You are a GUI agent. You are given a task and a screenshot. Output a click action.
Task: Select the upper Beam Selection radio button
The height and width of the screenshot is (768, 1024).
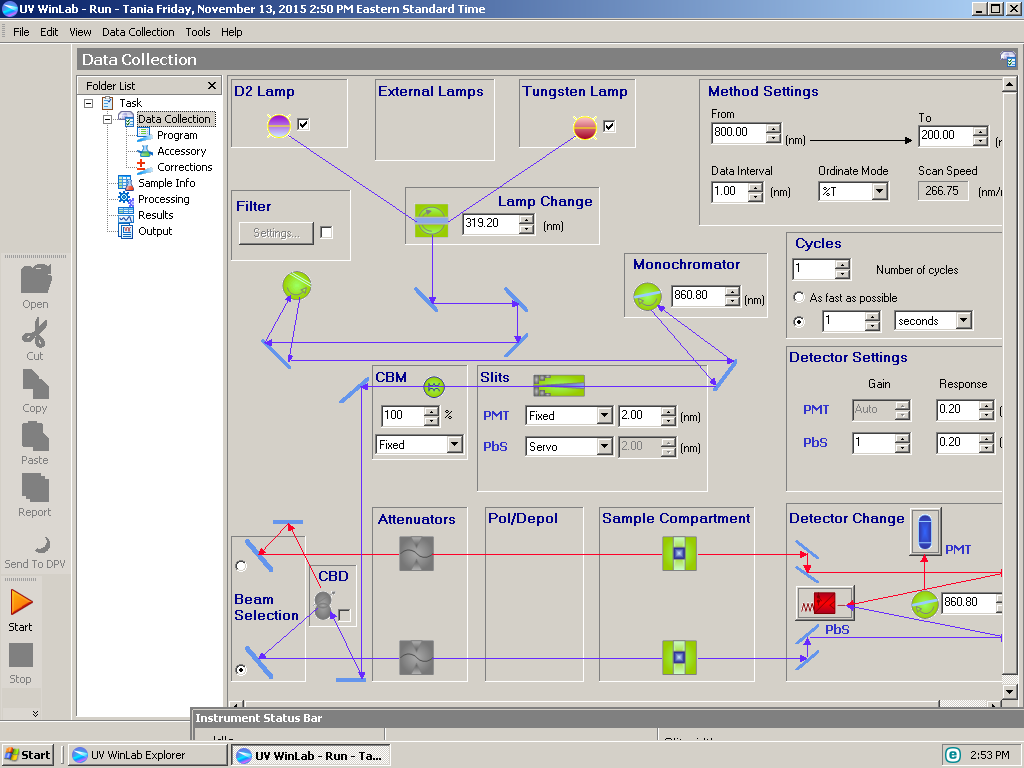coord(241,566)
